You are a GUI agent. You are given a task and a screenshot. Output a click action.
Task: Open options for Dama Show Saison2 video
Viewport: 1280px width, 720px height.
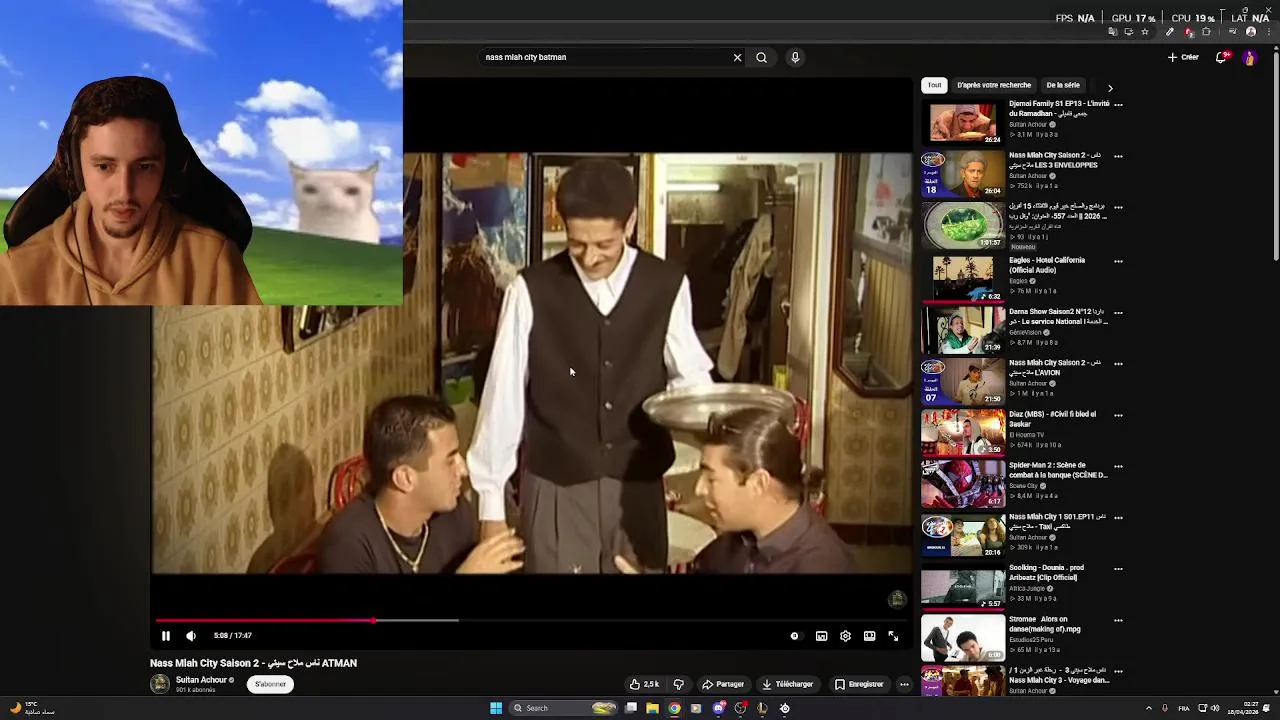pos(1118,313)
